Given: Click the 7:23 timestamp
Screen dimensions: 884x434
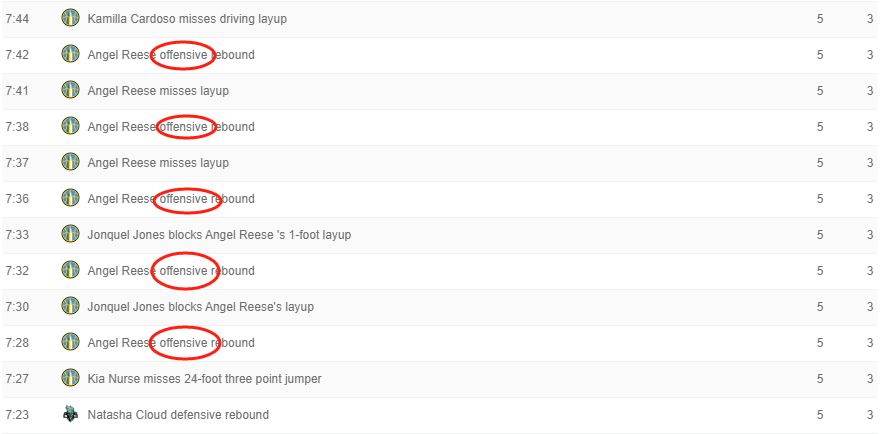Looking at the screenshot, I should (17, 415).
